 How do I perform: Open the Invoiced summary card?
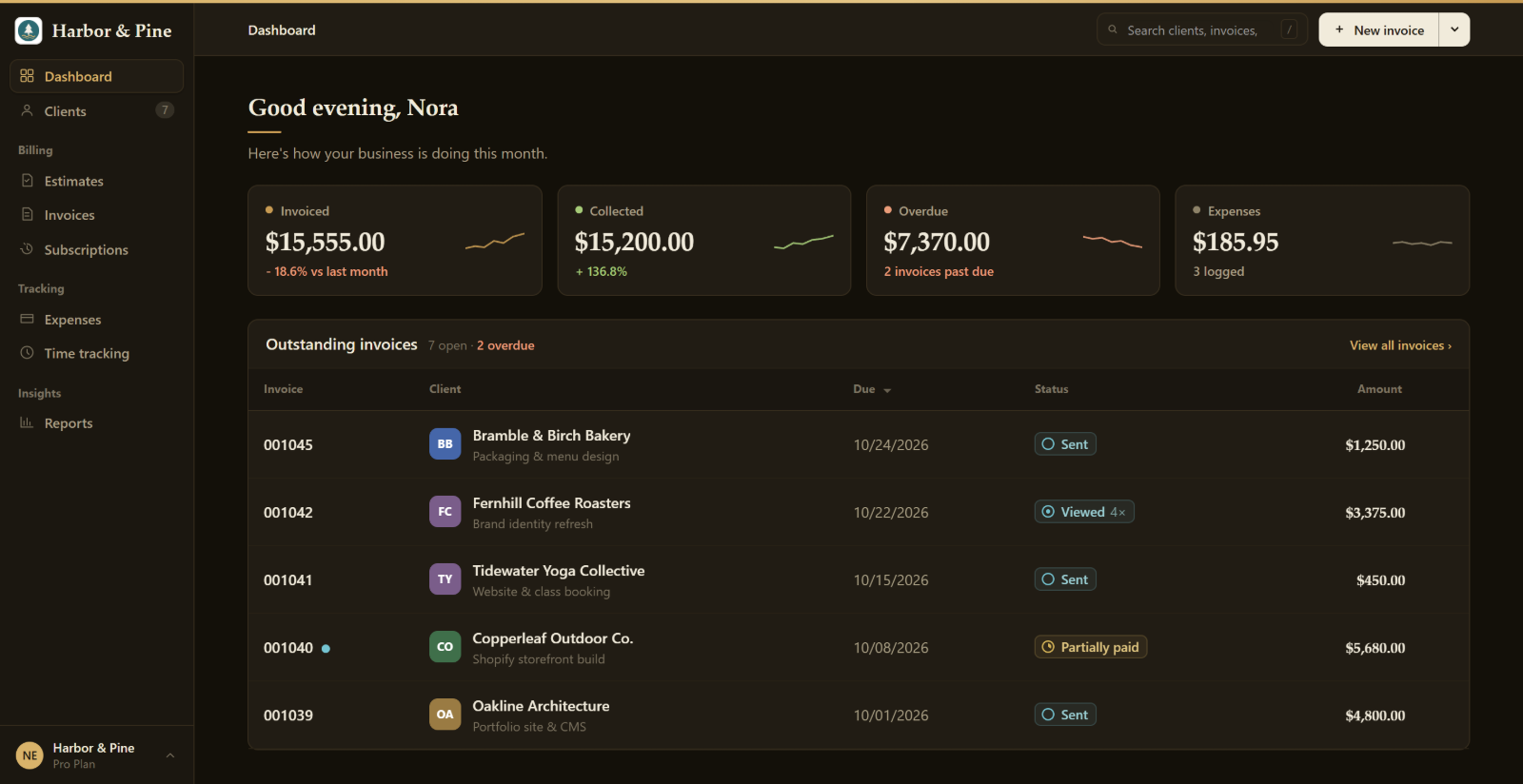[395, 240]
